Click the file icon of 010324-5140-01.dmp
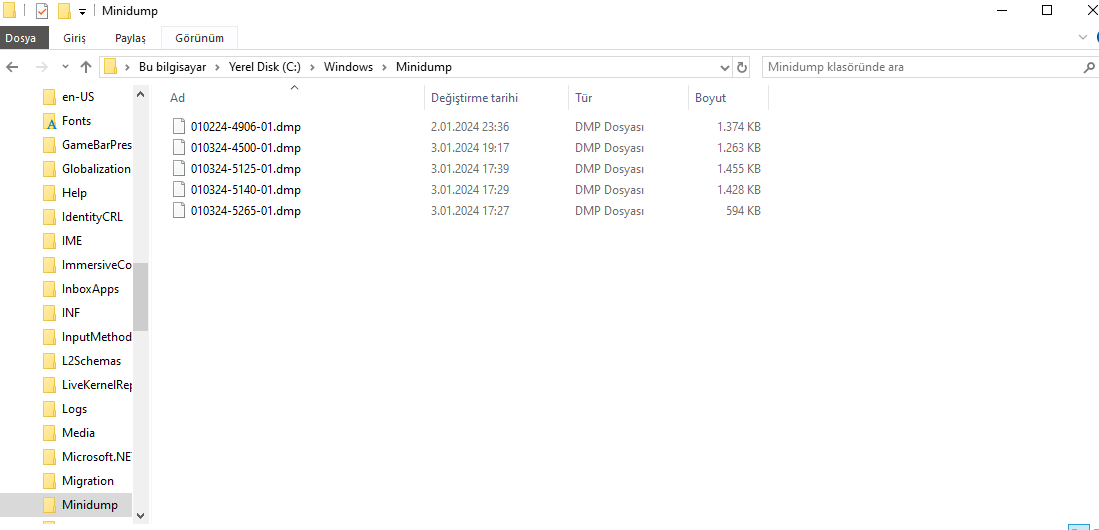The image size is (1099, 530). coord(179,189)
